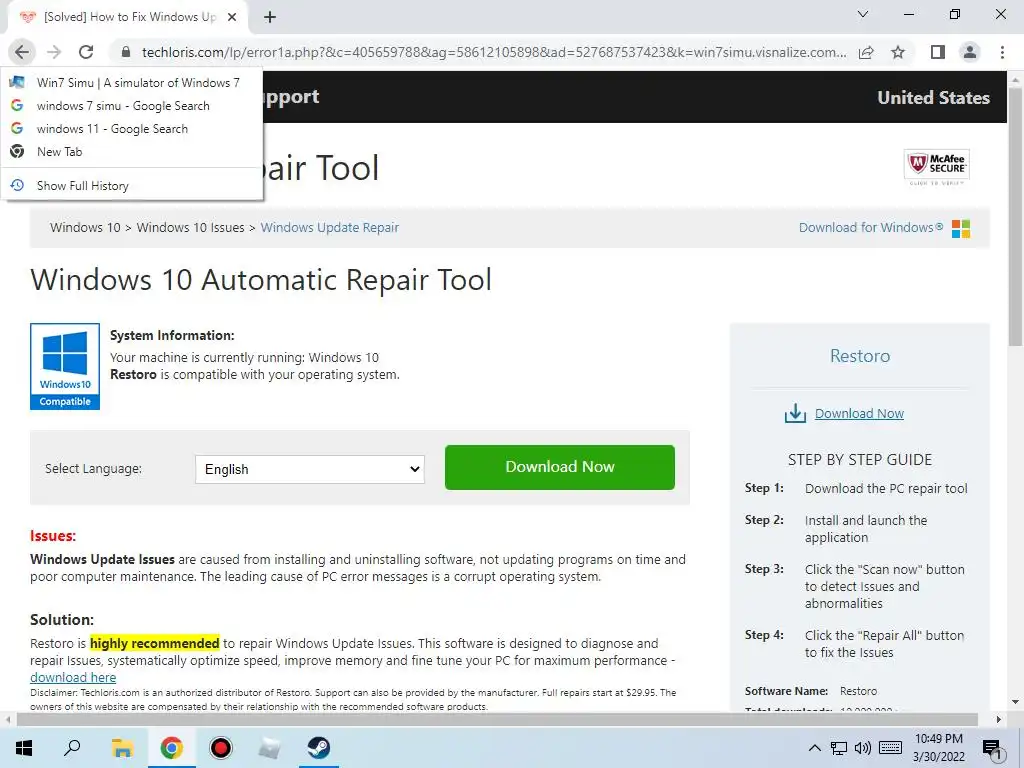1024x768 pixels.
Task: Select Win7 Simu history entry
Action: (132, 83)
